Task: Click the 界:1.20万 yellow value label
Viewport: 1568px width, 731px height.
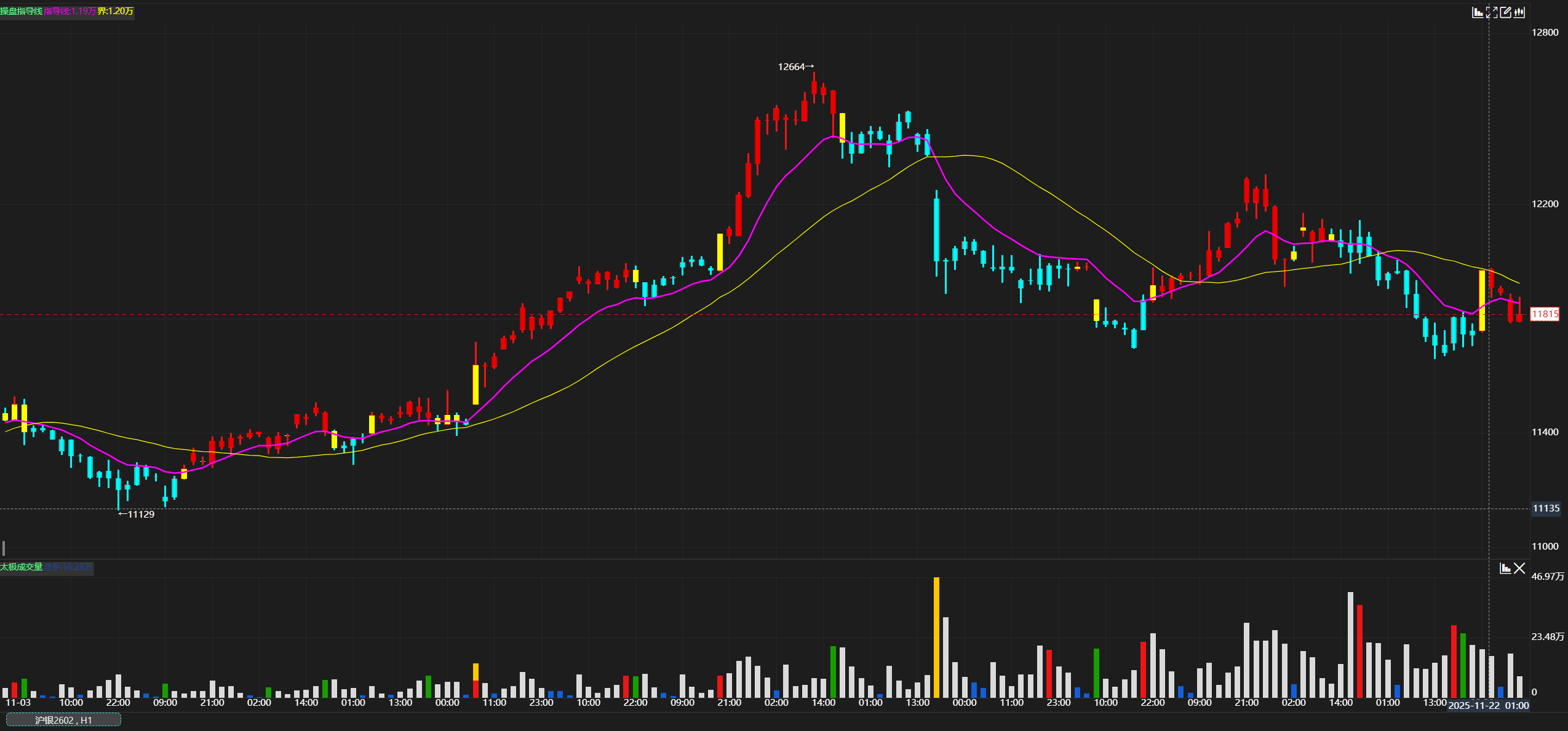Action: [x=115, y=11]
